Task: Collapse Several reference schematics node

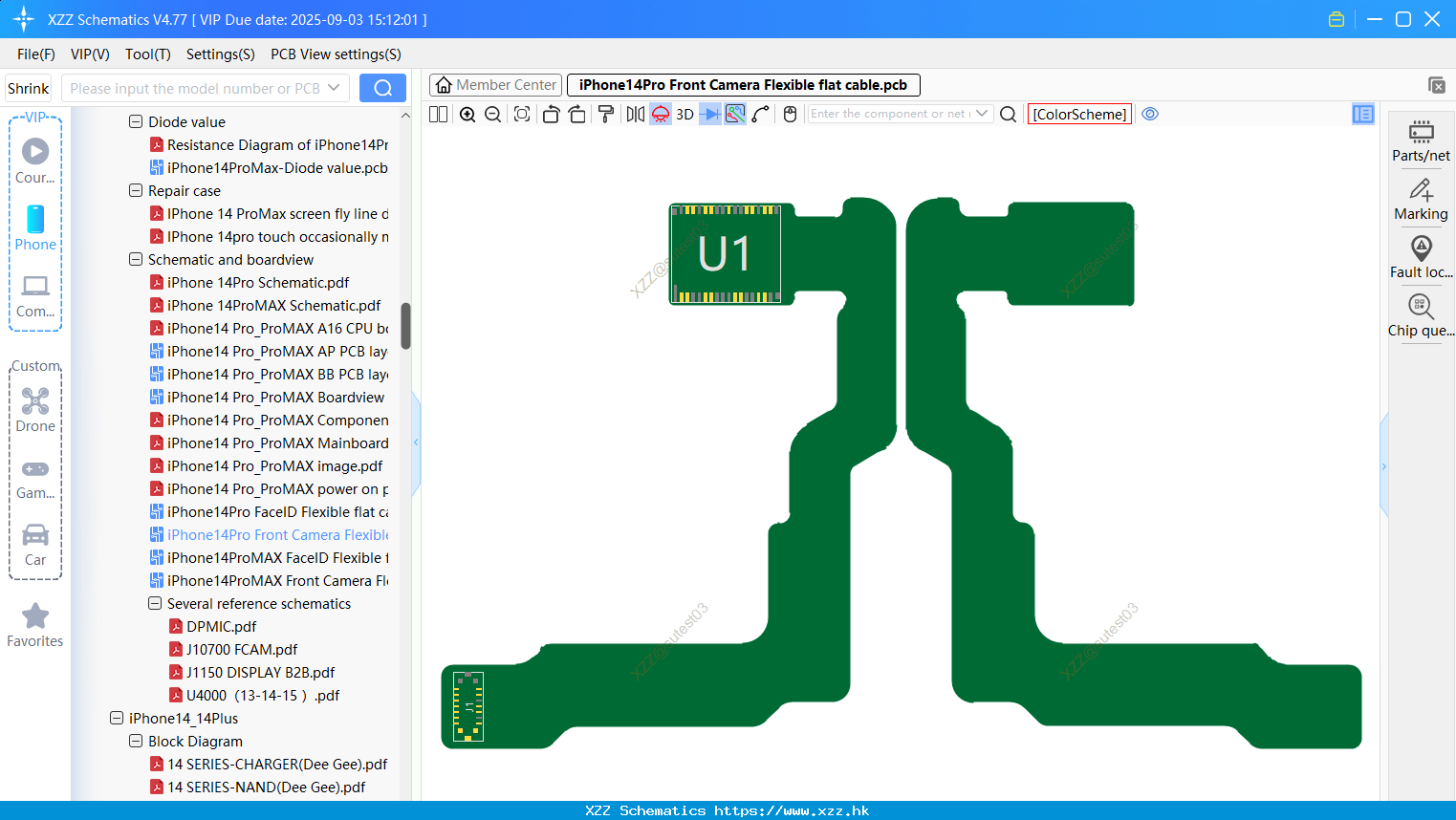Action: pyautogui.click(x=155, y=603)
